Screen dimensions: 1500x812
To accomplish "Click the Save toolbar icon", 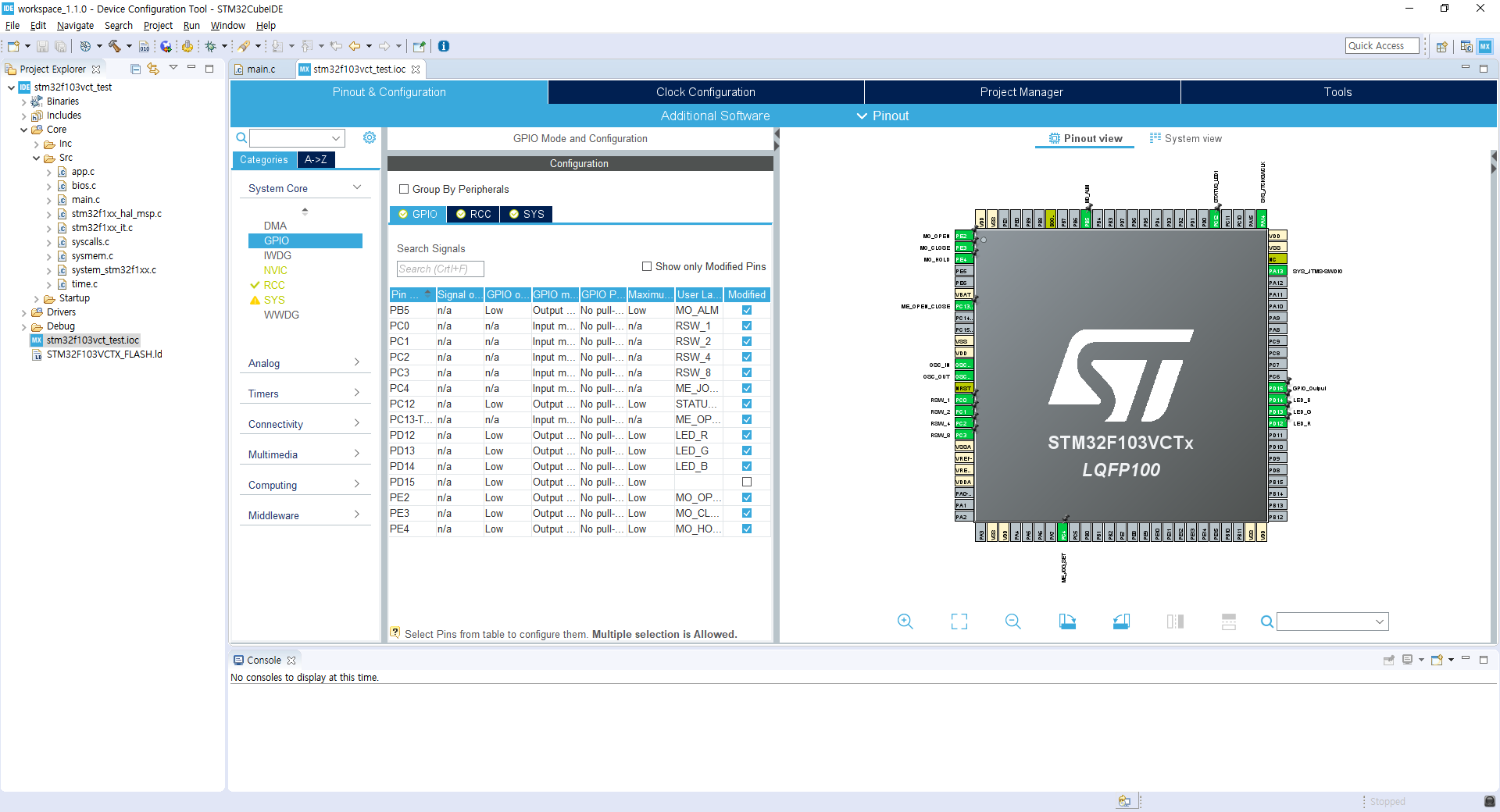I will pyautogui.click(x=42, y=46).
